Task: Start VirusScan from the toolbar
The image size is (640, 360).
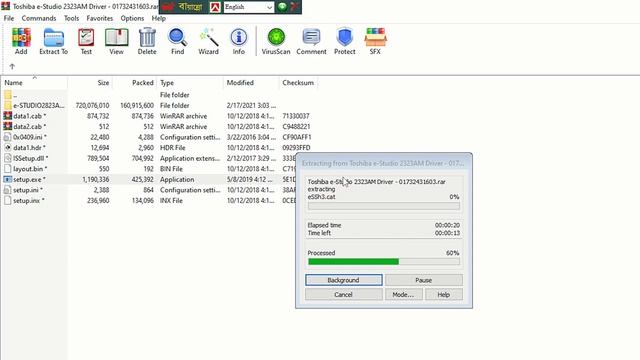Action: click(276, 41)
